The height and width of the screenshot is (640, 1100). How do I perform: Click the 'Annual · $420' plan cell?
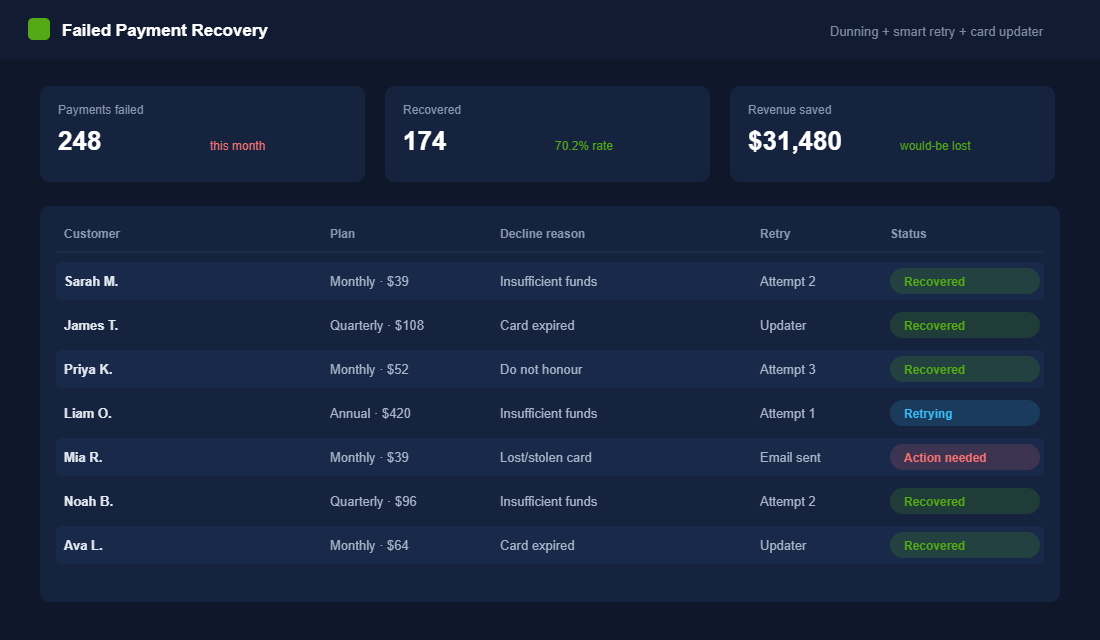370,413
